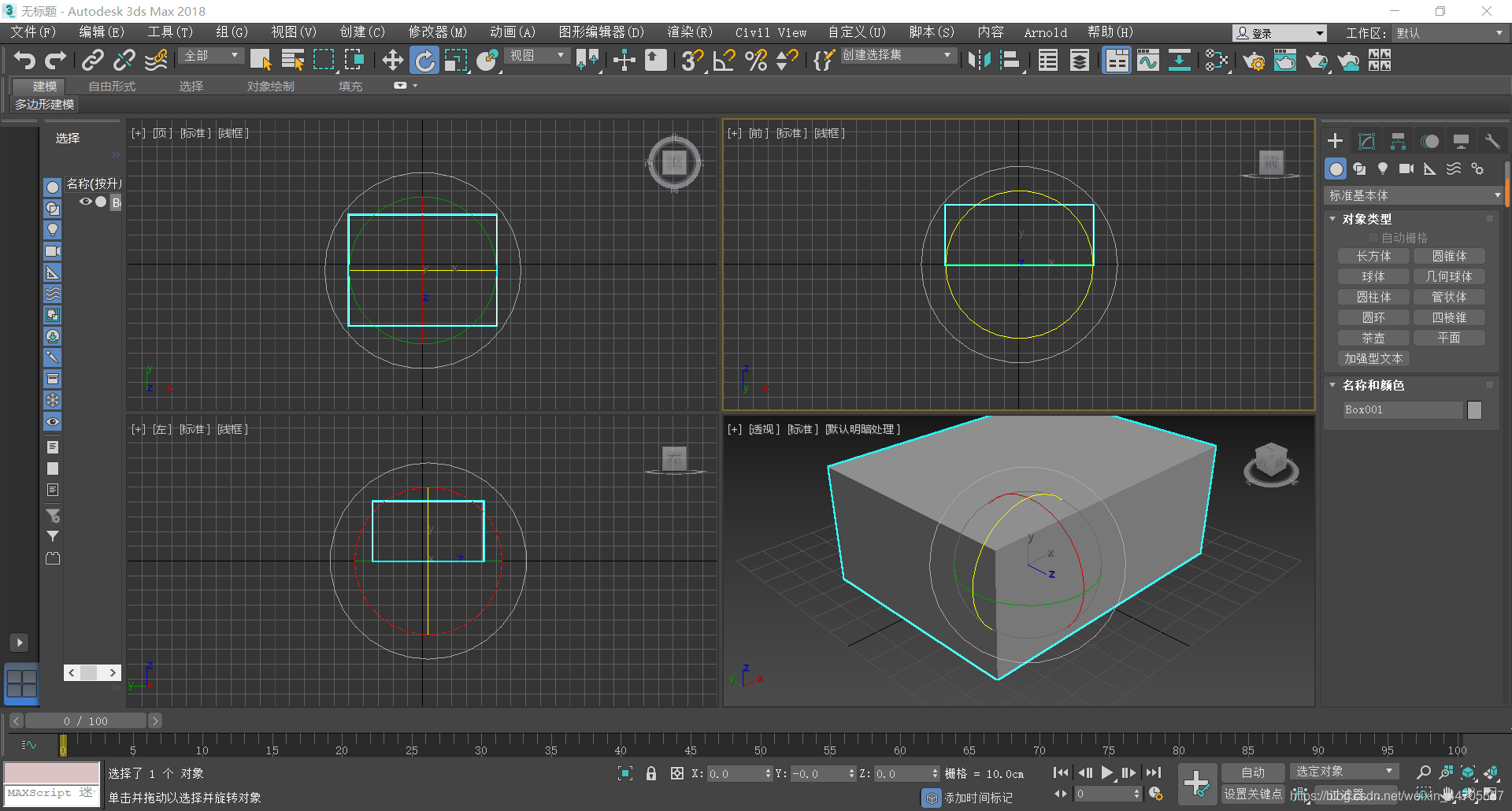Open the 创建选择集 dropdown
This screenshot has height=811, width=1512.
click(x=898, y=55)
